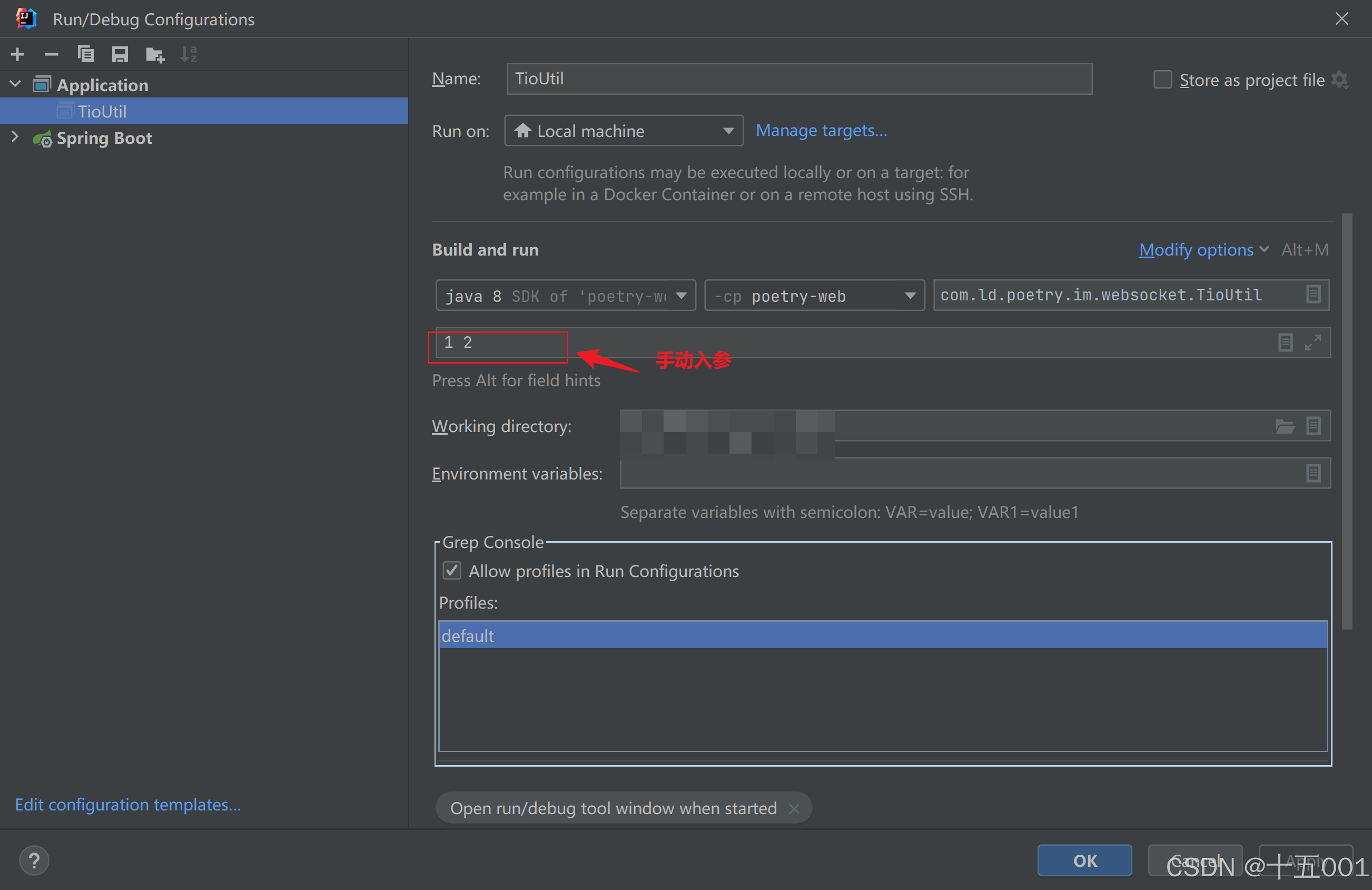Click the gear icon beside Store as project file

(1340, 80)
